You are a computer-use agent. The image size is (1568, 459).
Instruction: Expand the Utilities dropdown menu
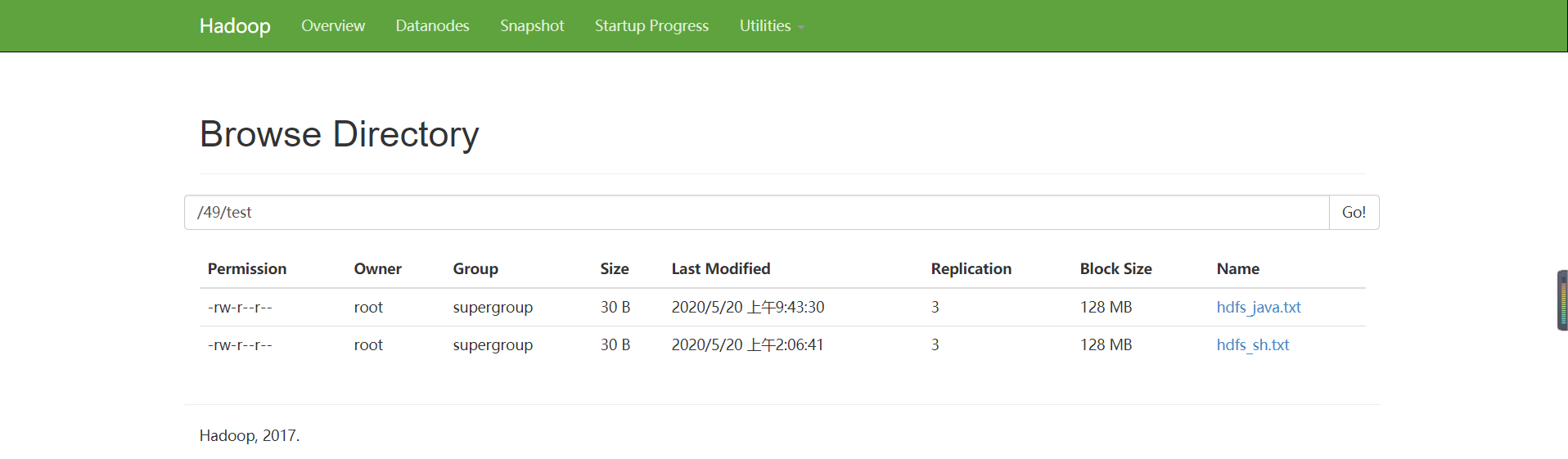tap(772, 26)
